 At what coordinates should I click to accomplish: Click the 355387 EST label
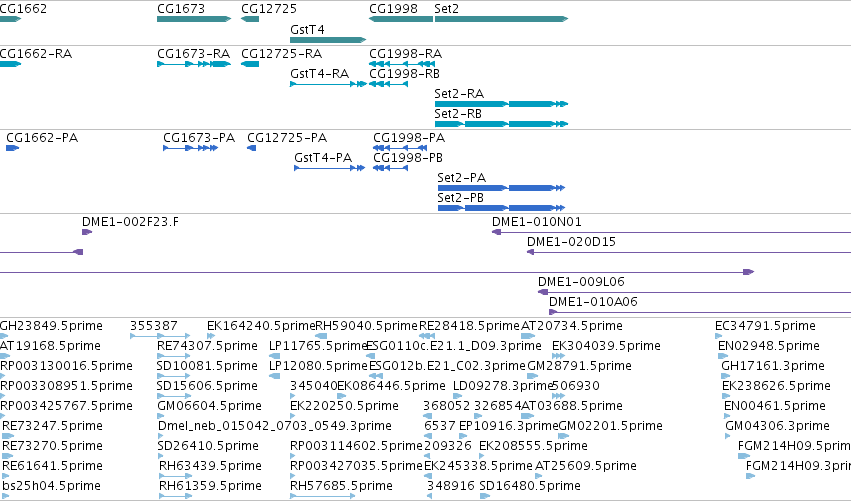[x=154, y=326]
